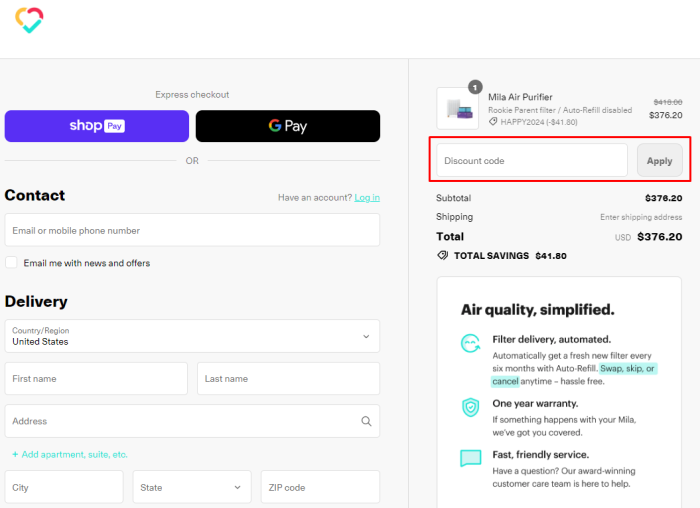Screen dimensions: 700x508
Task: Focus the Last name field
Action: 288,379
